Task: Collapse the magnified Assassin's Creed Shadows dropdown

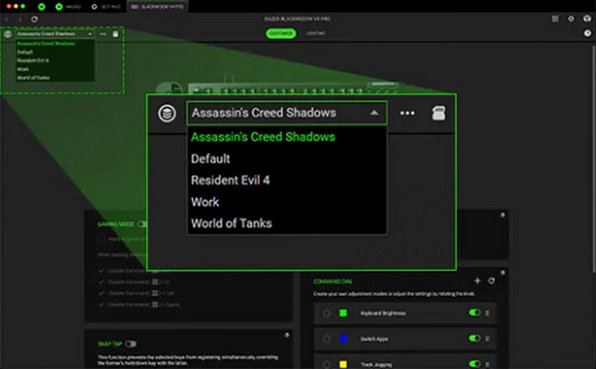Action: click(287, 113)
